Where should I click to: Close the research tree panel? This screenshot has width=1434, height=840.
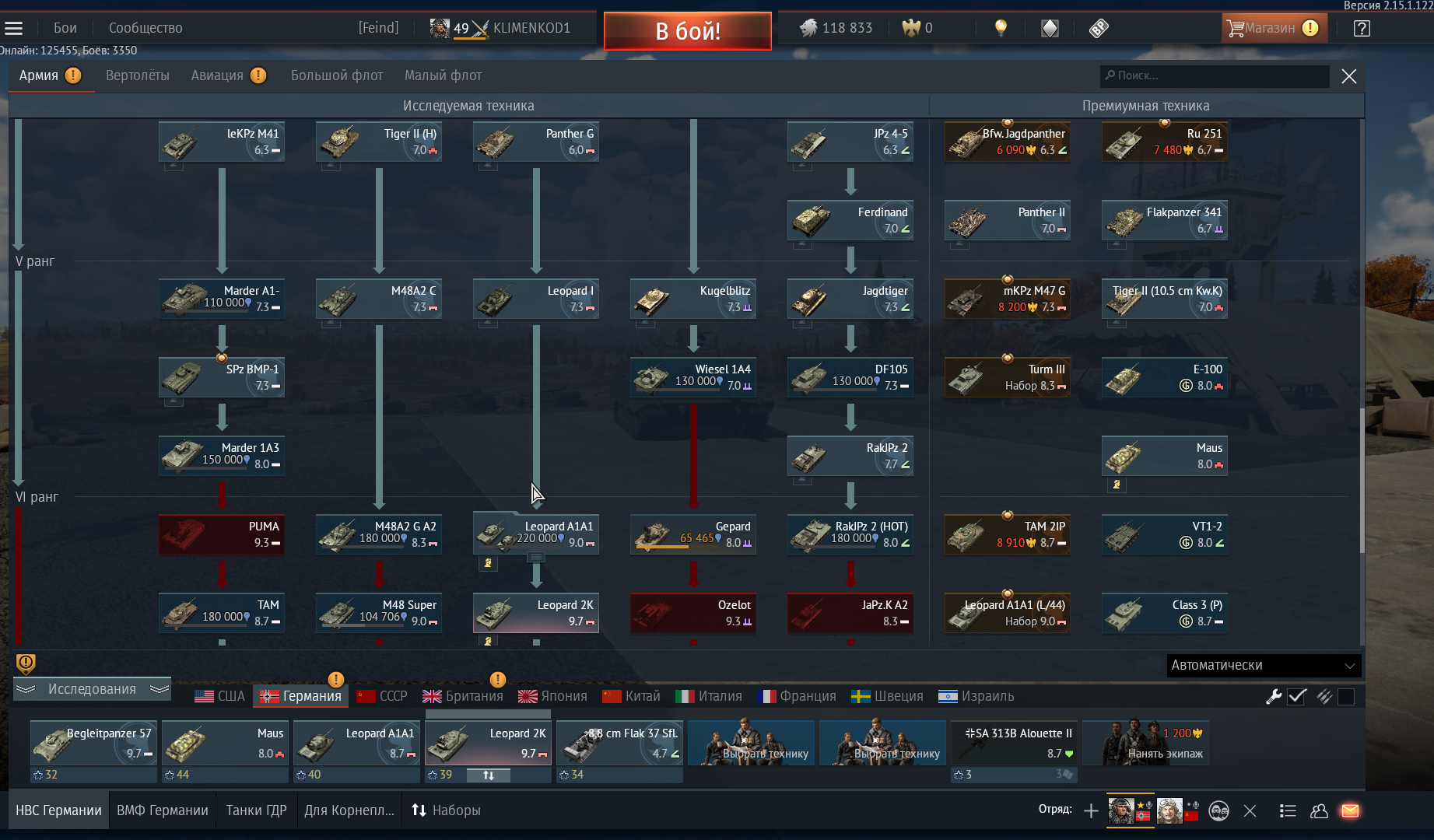pyautogui.click(x=1349, y=76)
